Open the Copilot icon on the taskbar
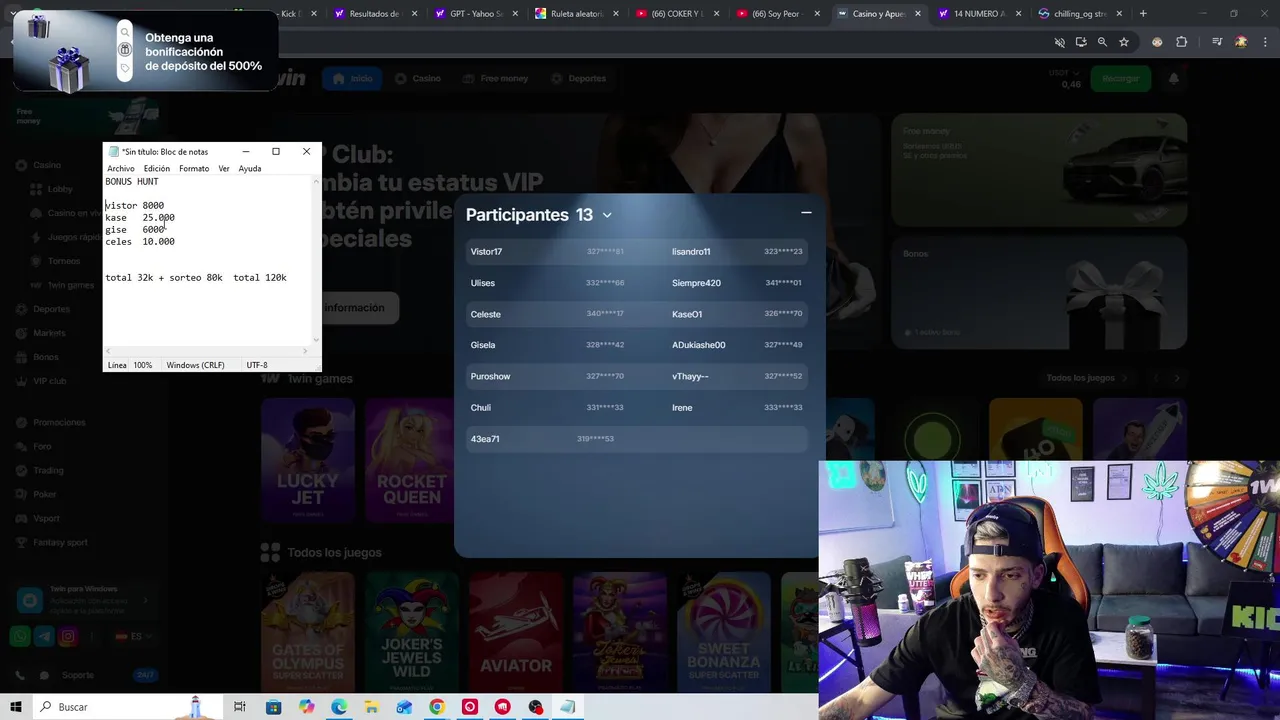 (306, 707)
